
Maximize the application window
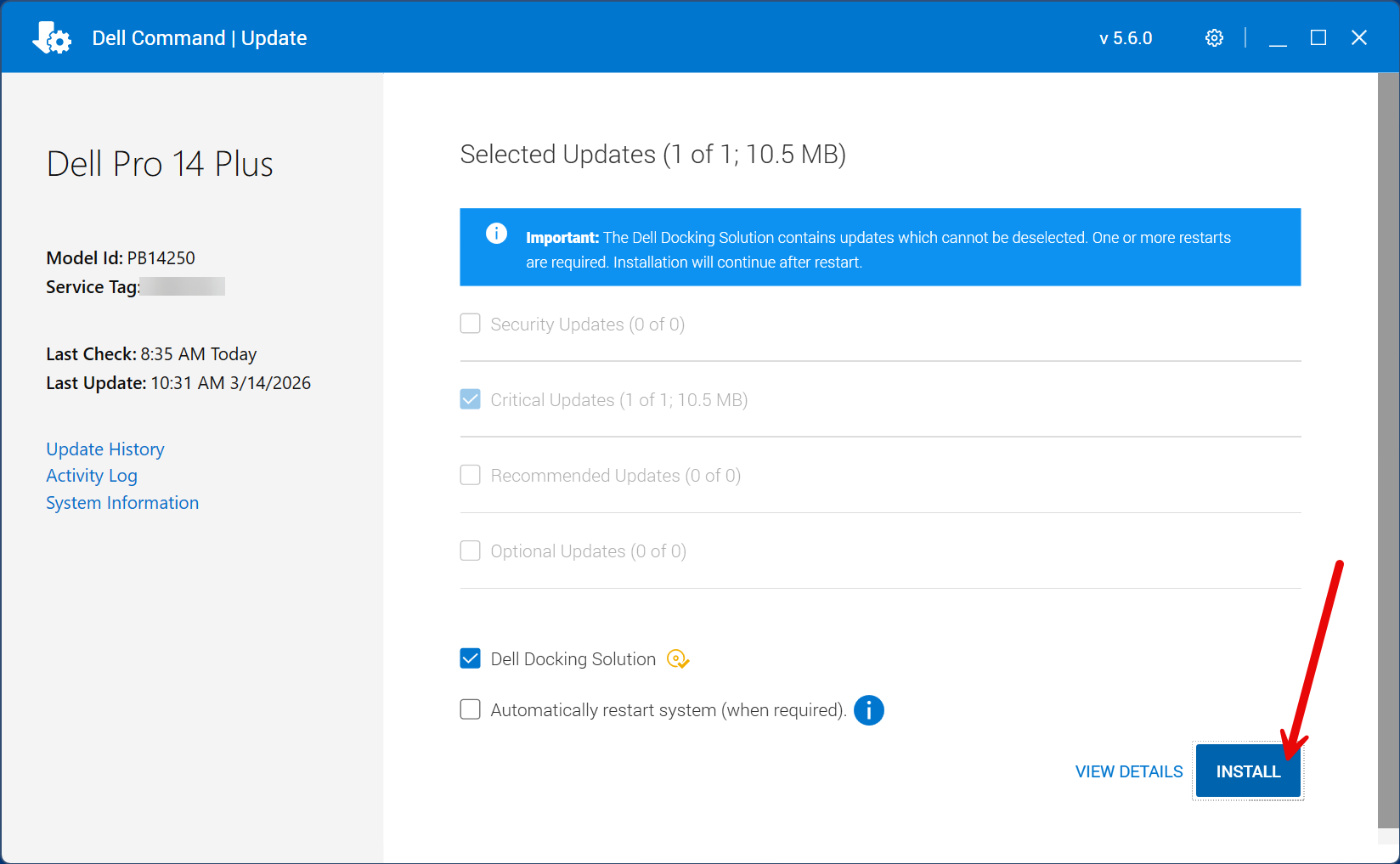[x=1318, y=38]
